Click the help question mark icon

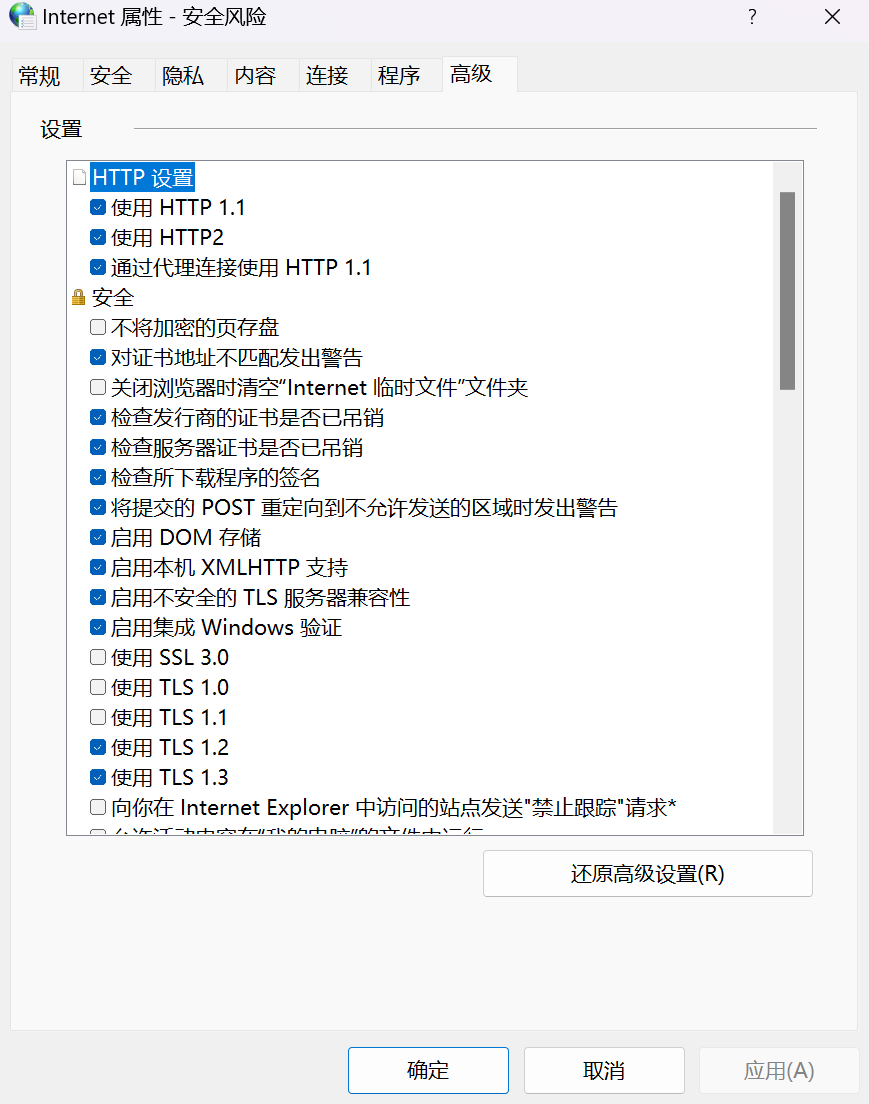752,16
